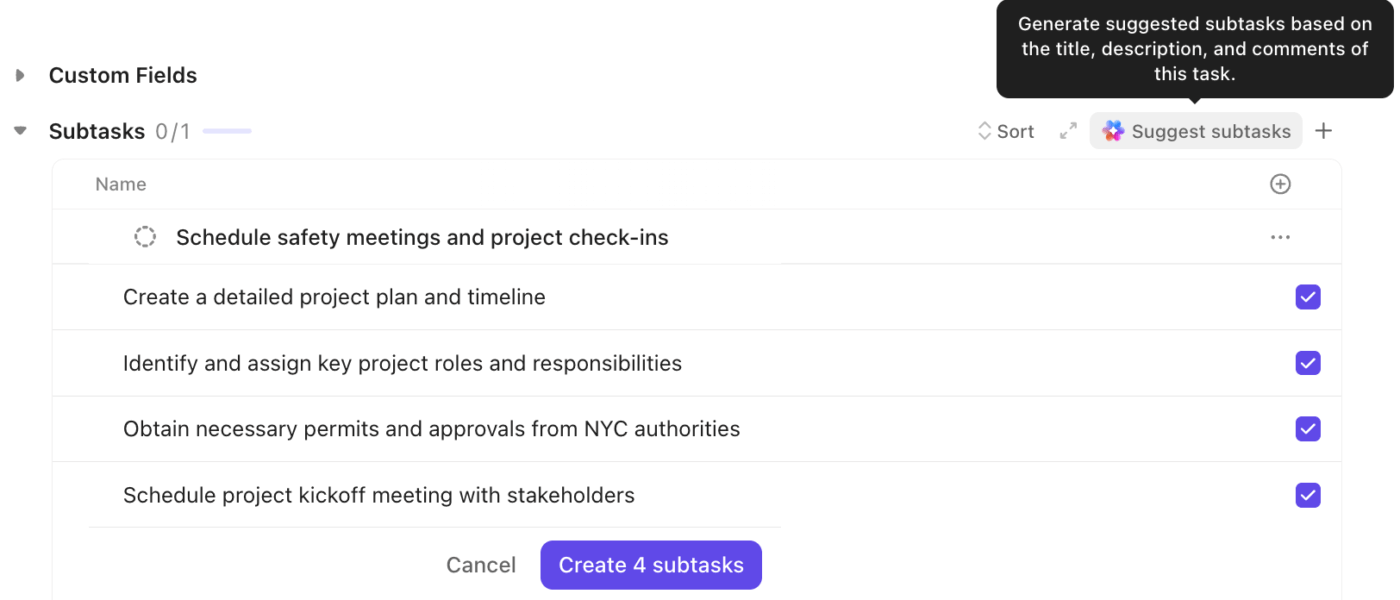Uncheck Identify and assign key project roles
This screenshot has height=600, width=1400.
tap(1307, 363)
